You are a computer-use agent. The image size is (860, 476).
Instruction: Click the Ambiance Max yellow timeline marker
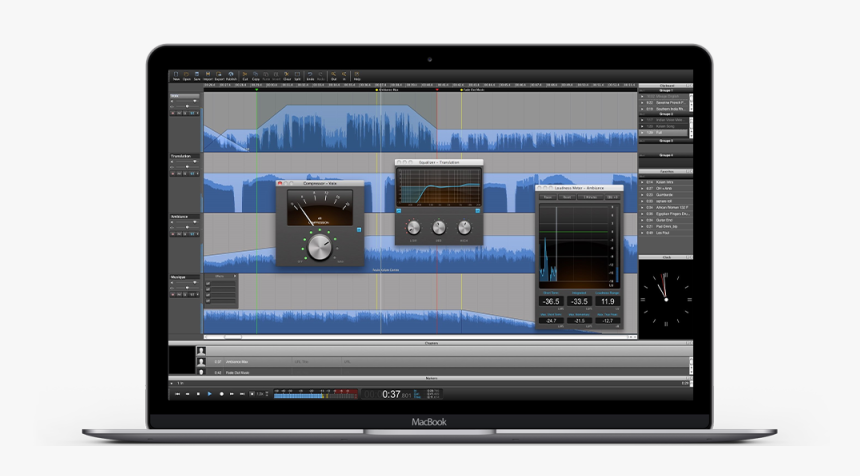click(x=377, y=89)
